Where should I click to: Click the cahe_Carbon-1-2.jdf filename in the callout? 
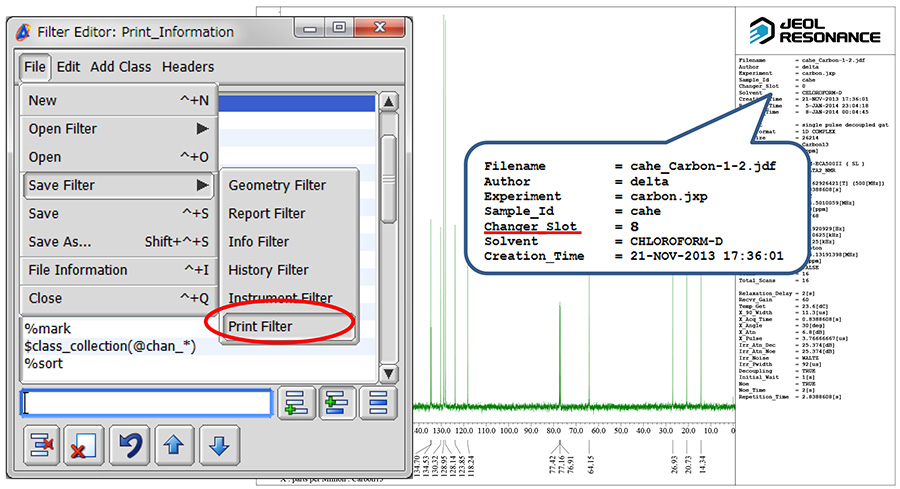(x=703, y=166)
